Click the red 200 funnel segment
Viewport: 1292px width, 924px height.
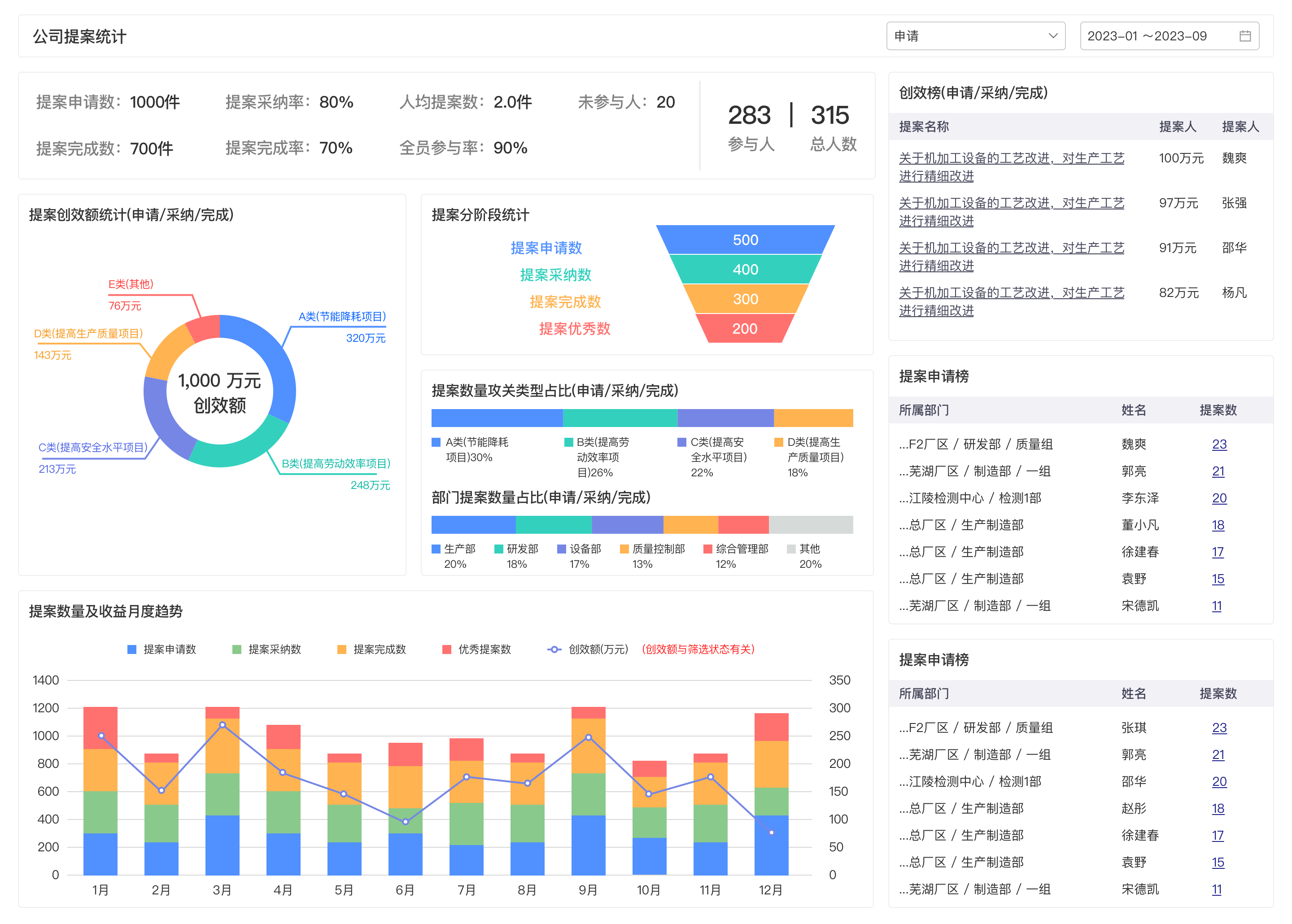pos(745,328)
